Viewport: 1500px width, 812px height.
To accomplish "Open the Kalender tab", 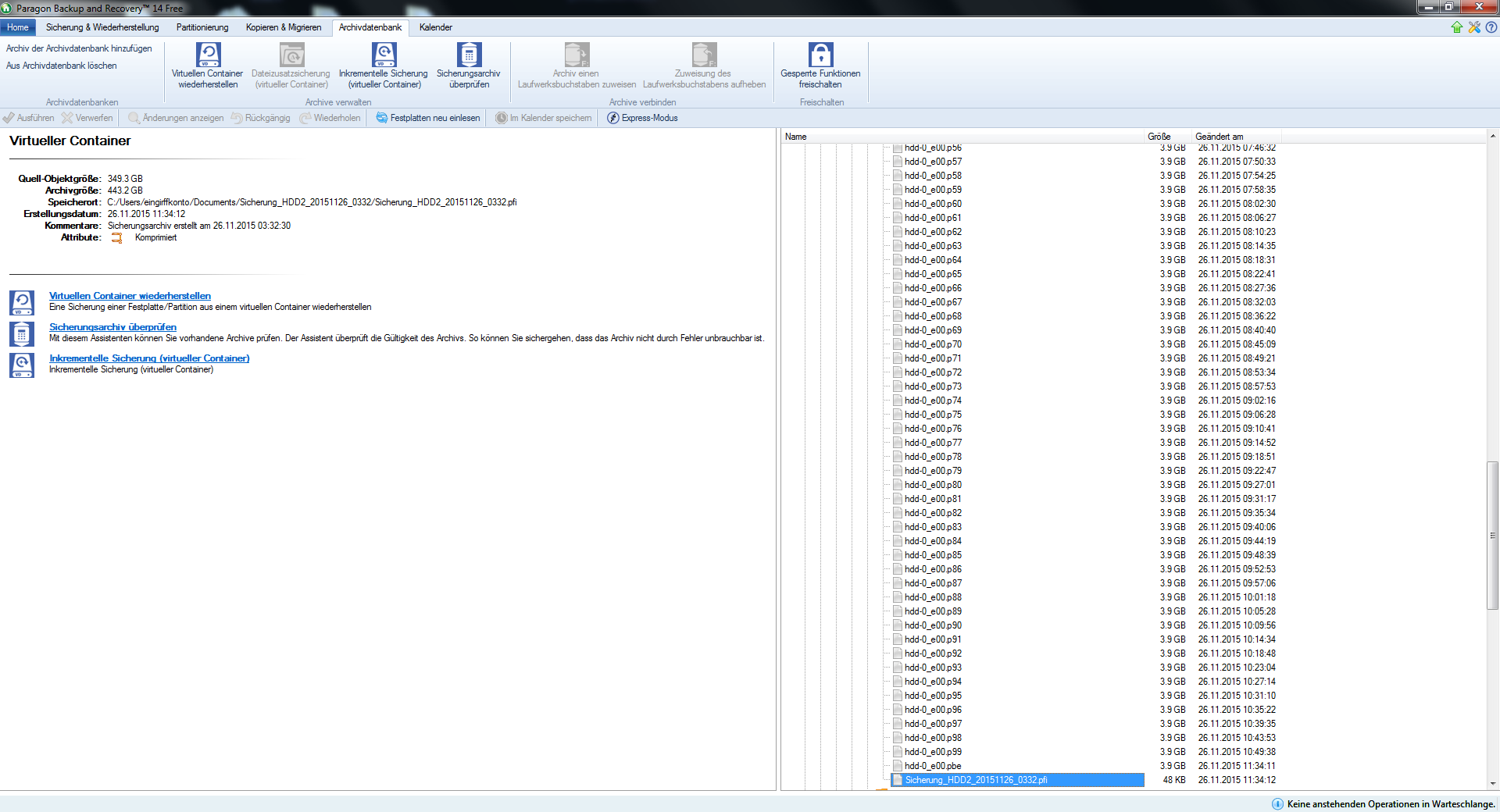I will 436,27.
